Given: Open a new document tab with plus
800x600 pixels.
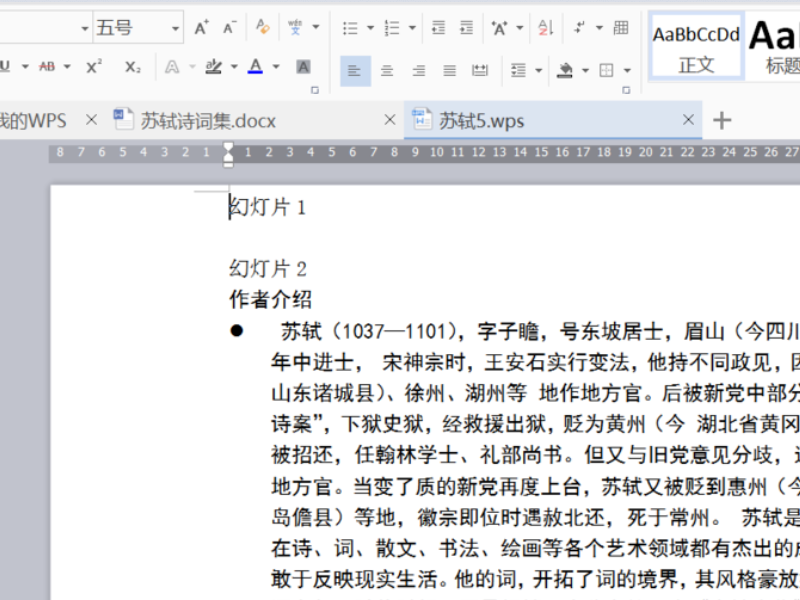Looking at the screenshot, I should [x=722, y=121].
